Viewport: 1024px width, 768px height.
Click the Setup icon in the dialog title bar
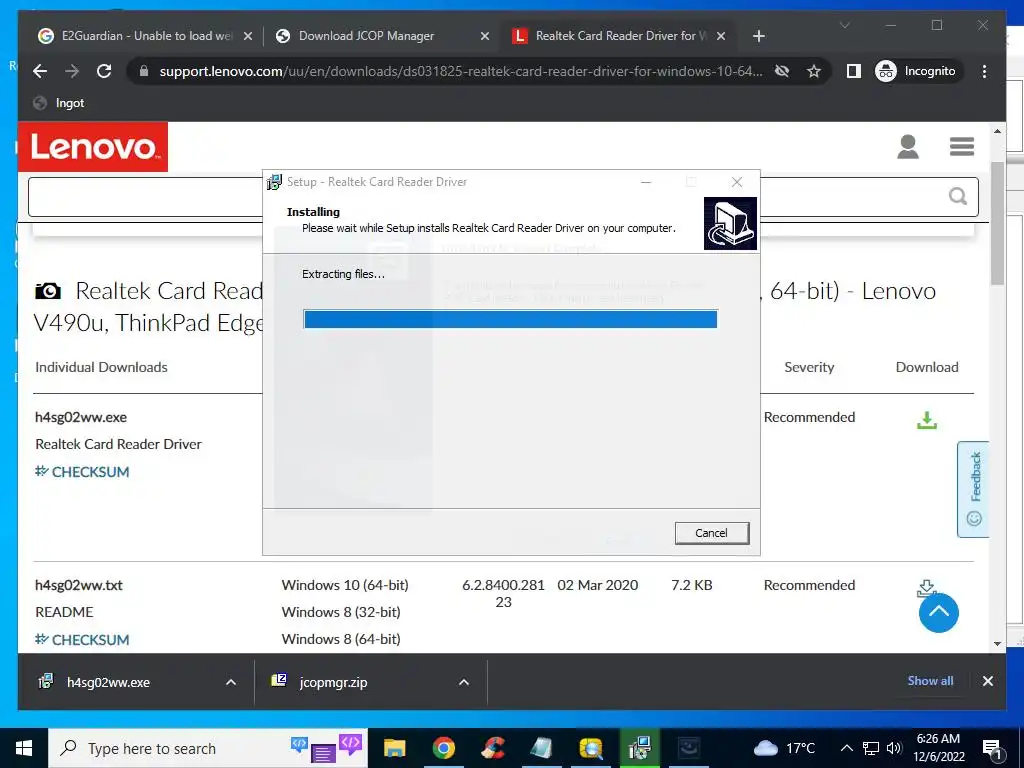pos(274,182)
